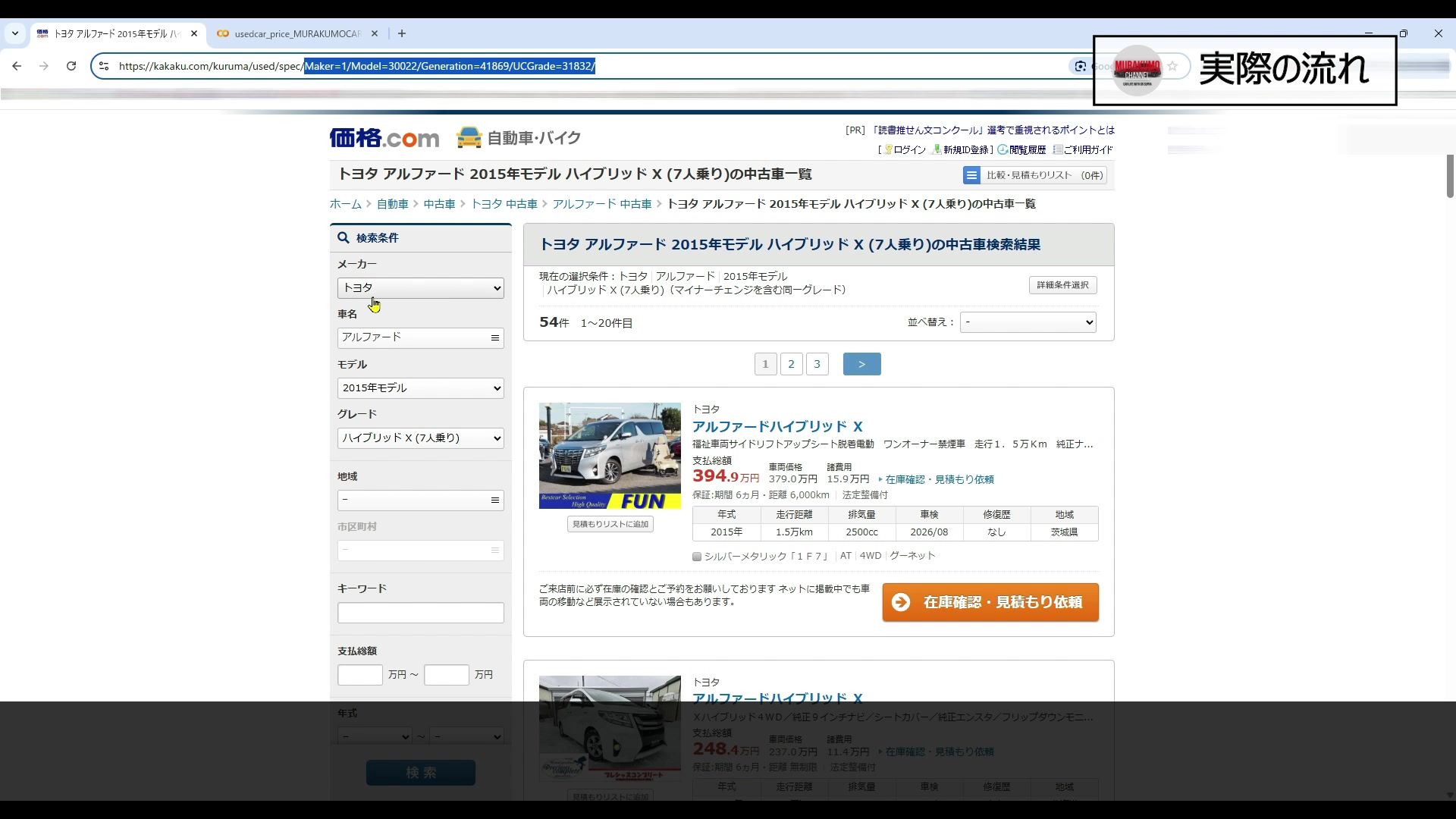Select current page 1 in pagination
Screen dimensions: 1456x819
765,364
